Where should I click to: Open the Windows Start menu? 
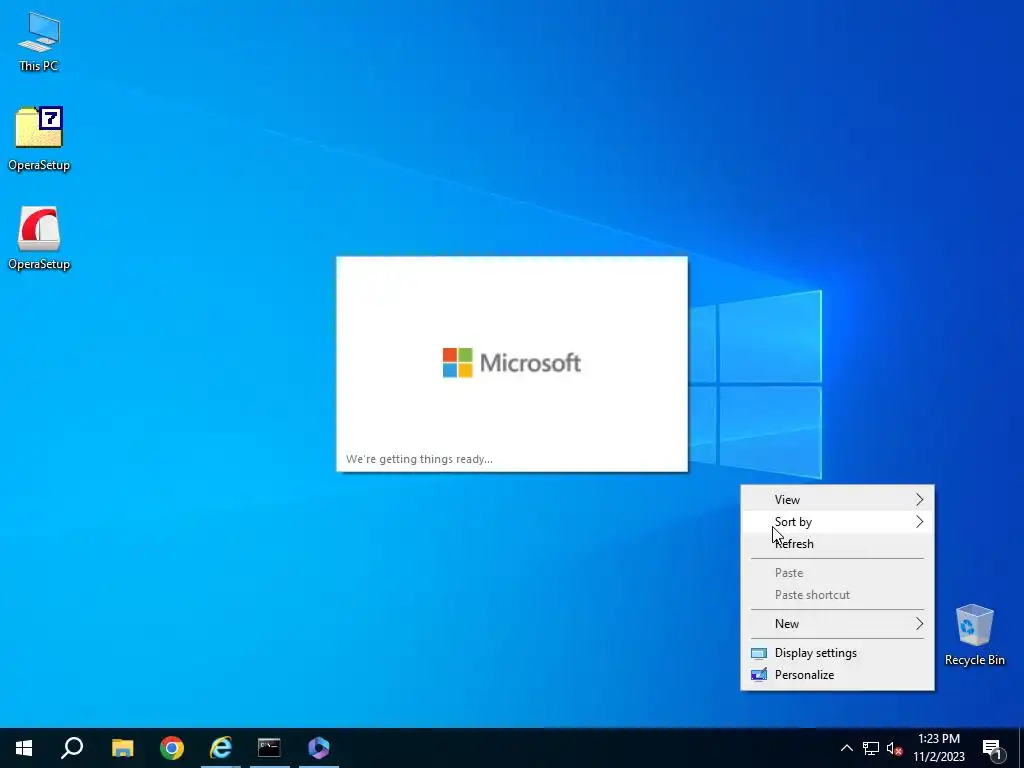coord(24,748)
